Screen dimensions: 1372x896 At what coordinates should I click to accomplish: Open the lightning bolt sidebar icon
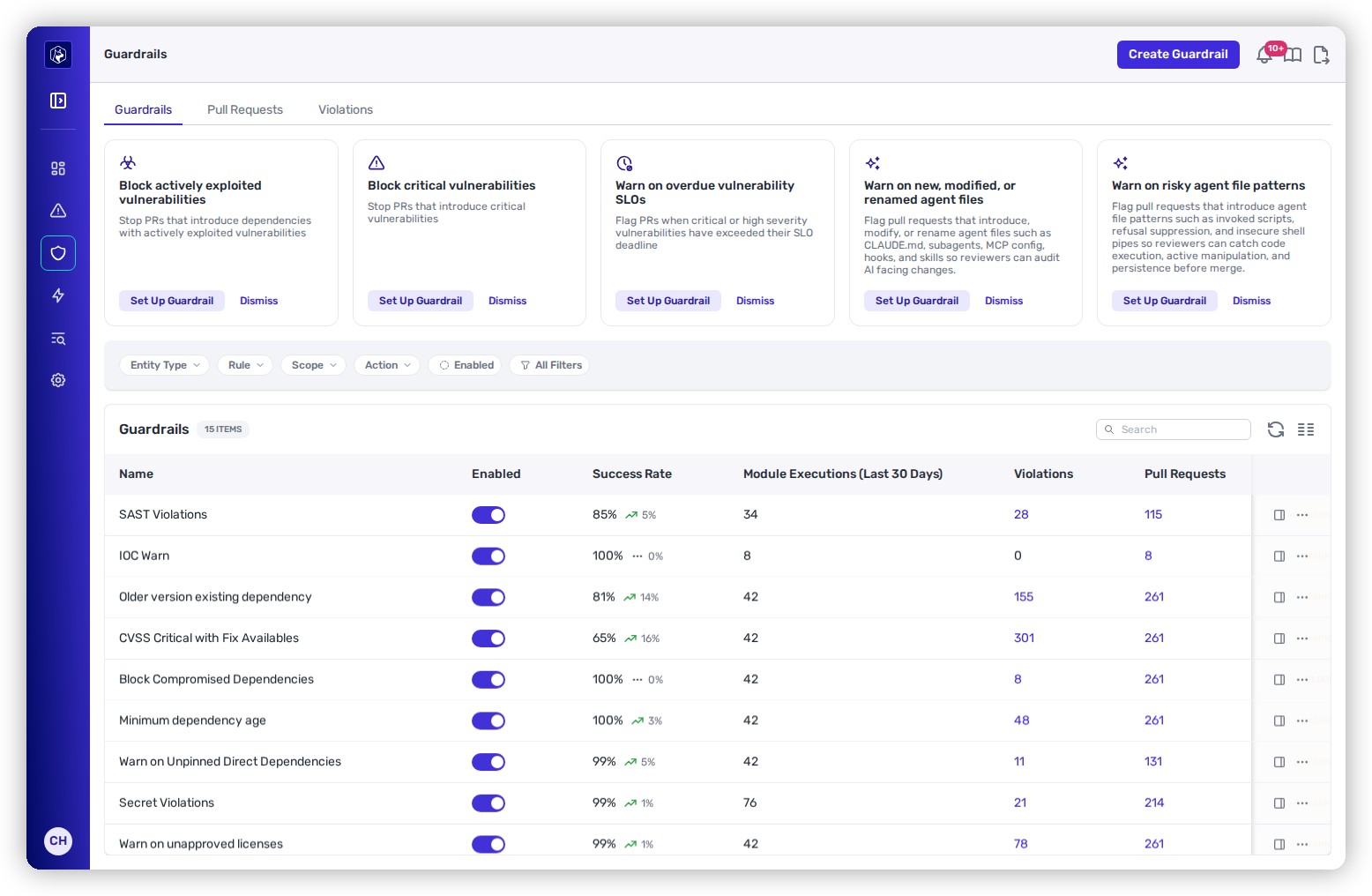tap(58, 295)
